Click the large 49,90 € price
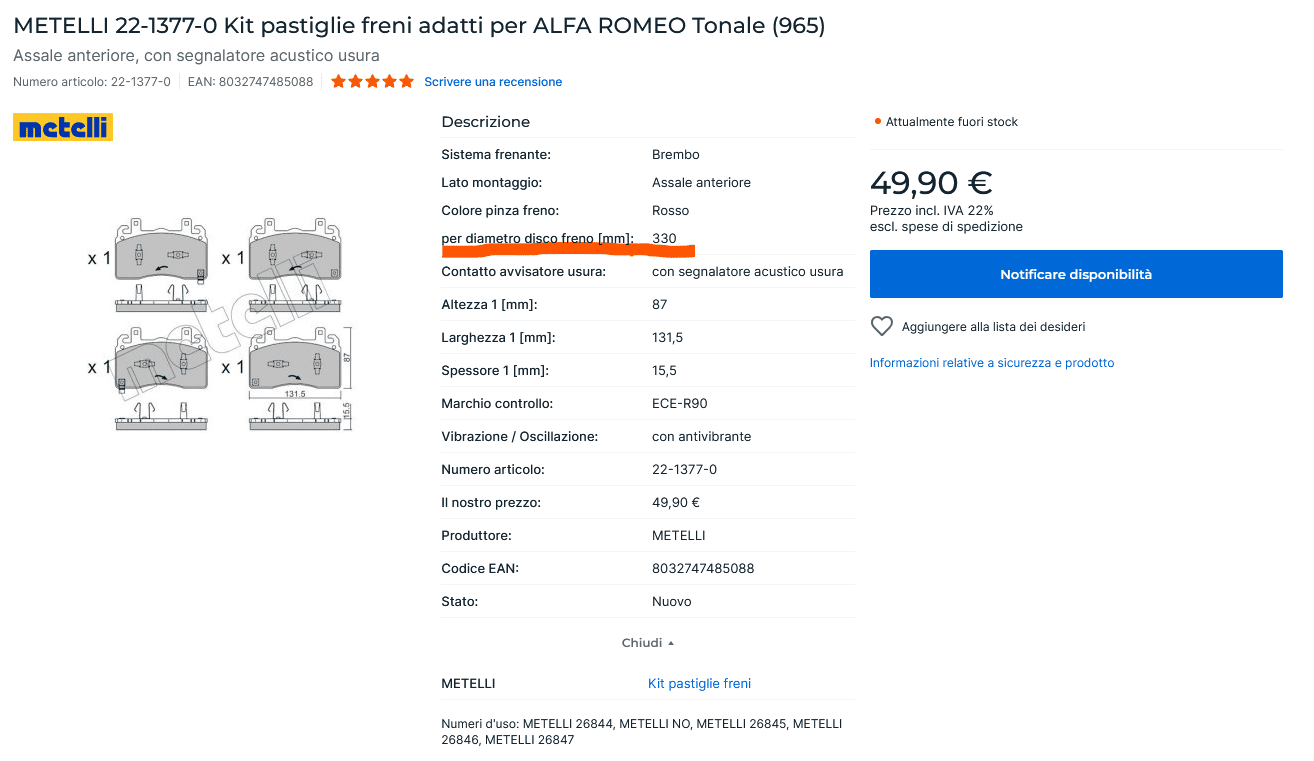1314x761 pixels. [930, 183]
